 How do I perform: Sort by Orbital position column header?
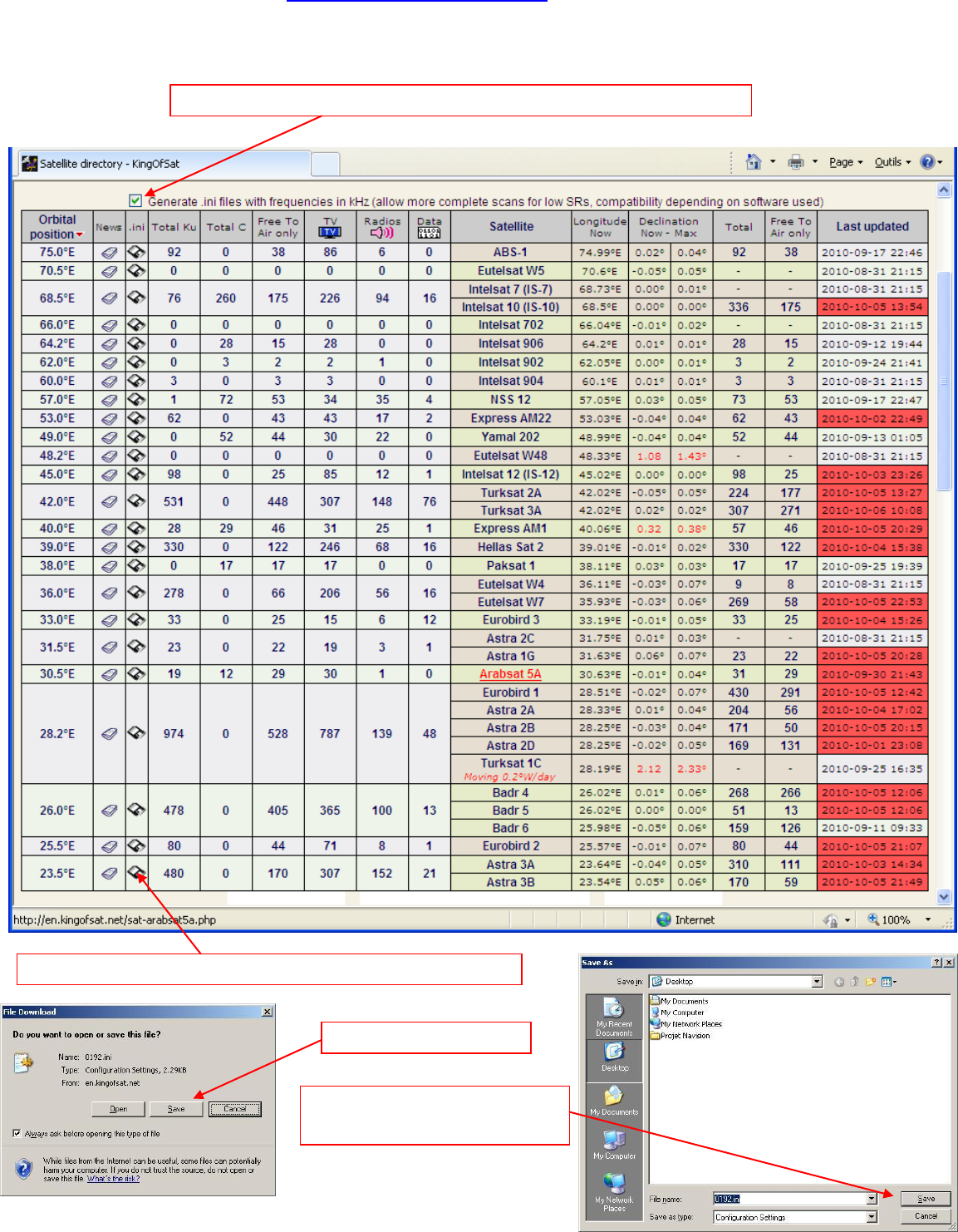57,226
